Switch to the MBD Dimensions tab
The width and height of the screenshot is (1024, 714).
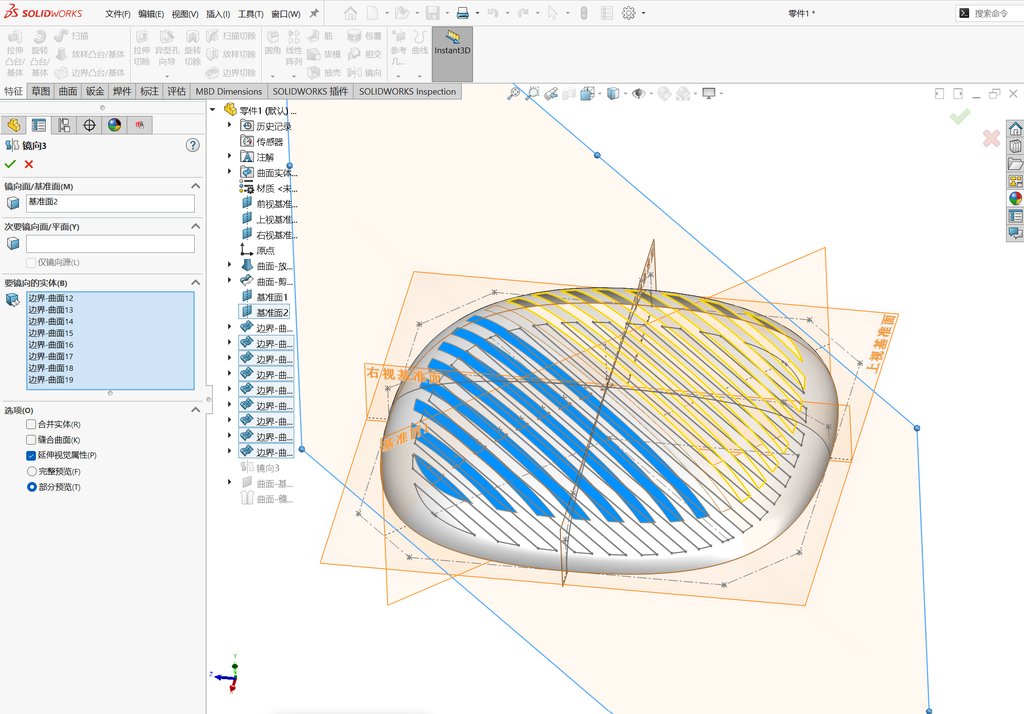(x=229, y=91)
